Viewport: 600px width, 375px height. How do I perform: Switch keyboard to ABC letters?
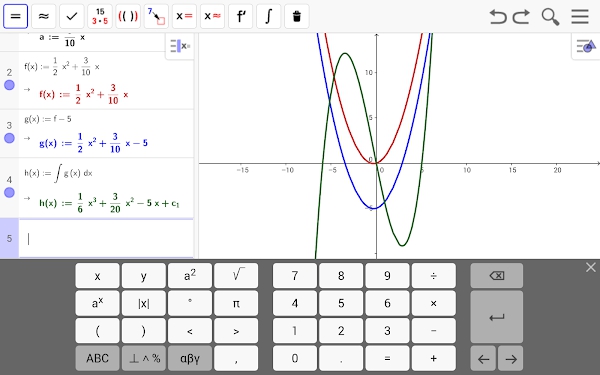tap(98, 358)
